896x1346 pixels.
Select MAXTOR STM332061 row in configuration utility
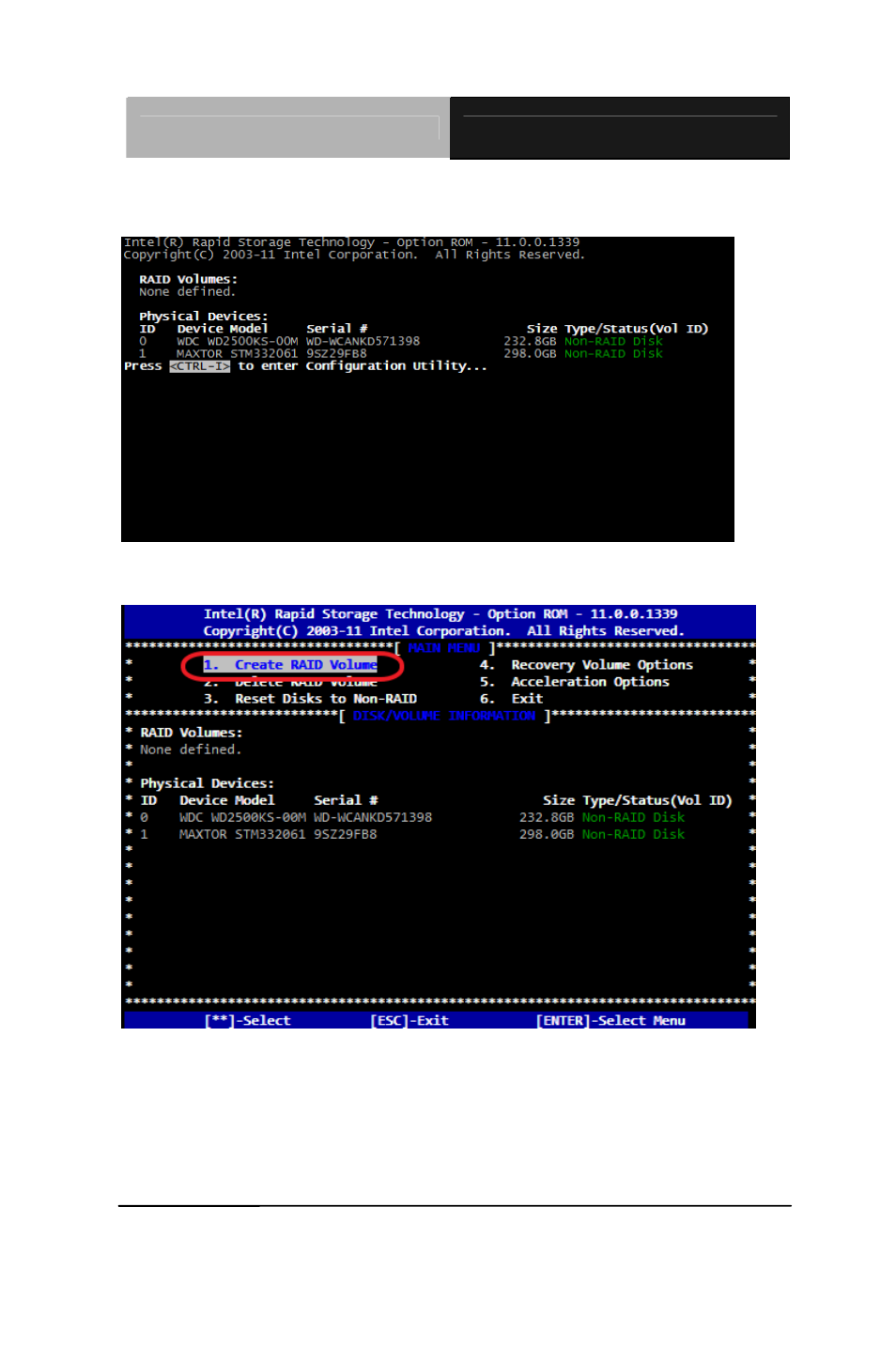[412, 834]
